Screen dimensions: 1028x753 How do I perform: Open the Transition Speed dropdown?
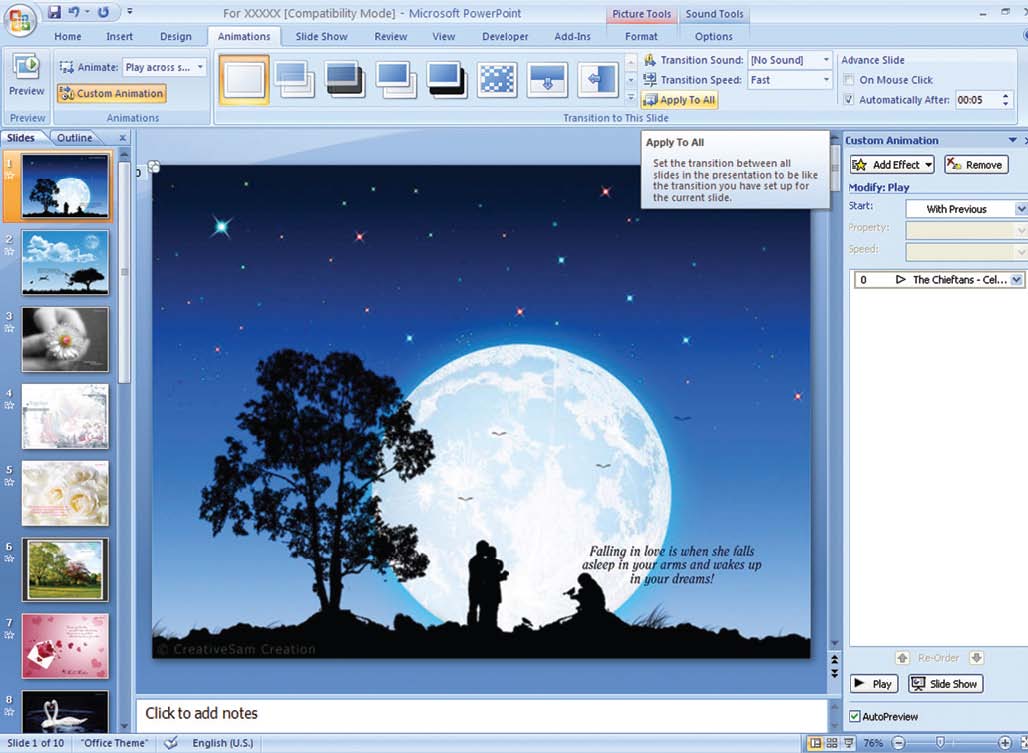click(824, 79)
